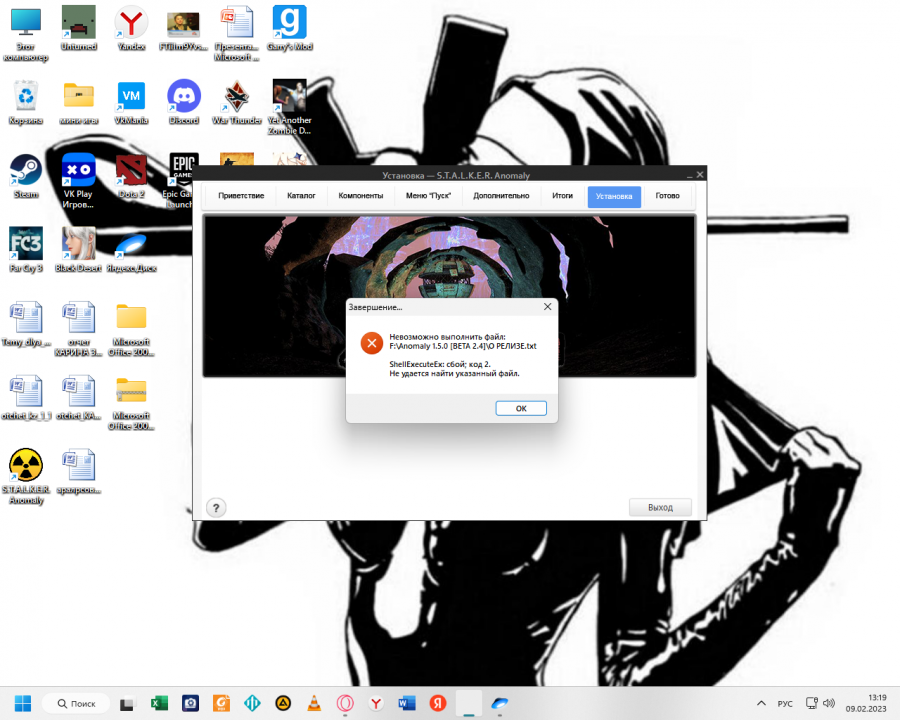Image resolution: width=900 pixels, height=720 pixels.
Task: Select the эралрсов... document on desktop
Action: [79, 471]
